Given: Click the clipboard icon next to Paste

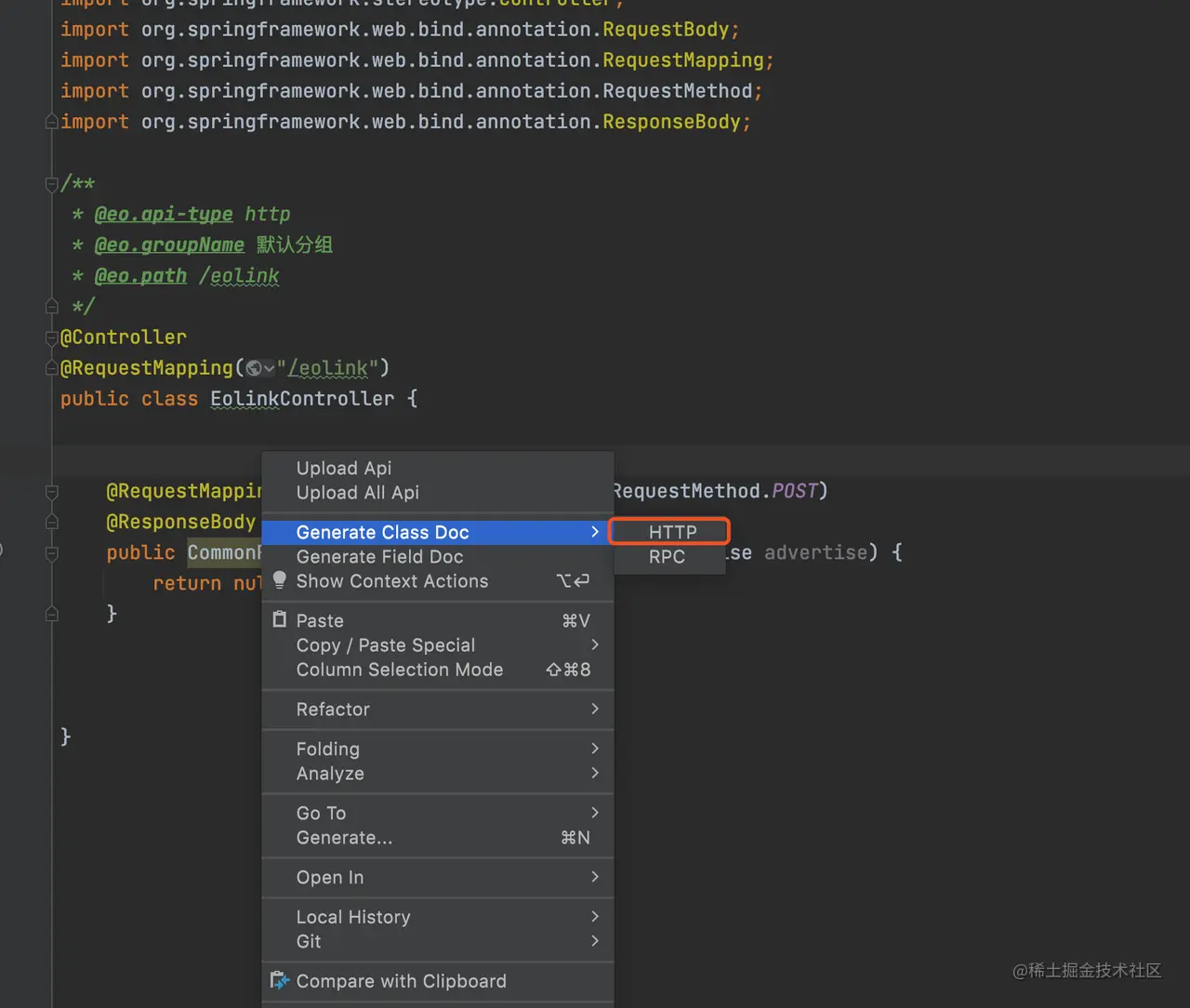Looking at the screenshot, I should 279,619.
